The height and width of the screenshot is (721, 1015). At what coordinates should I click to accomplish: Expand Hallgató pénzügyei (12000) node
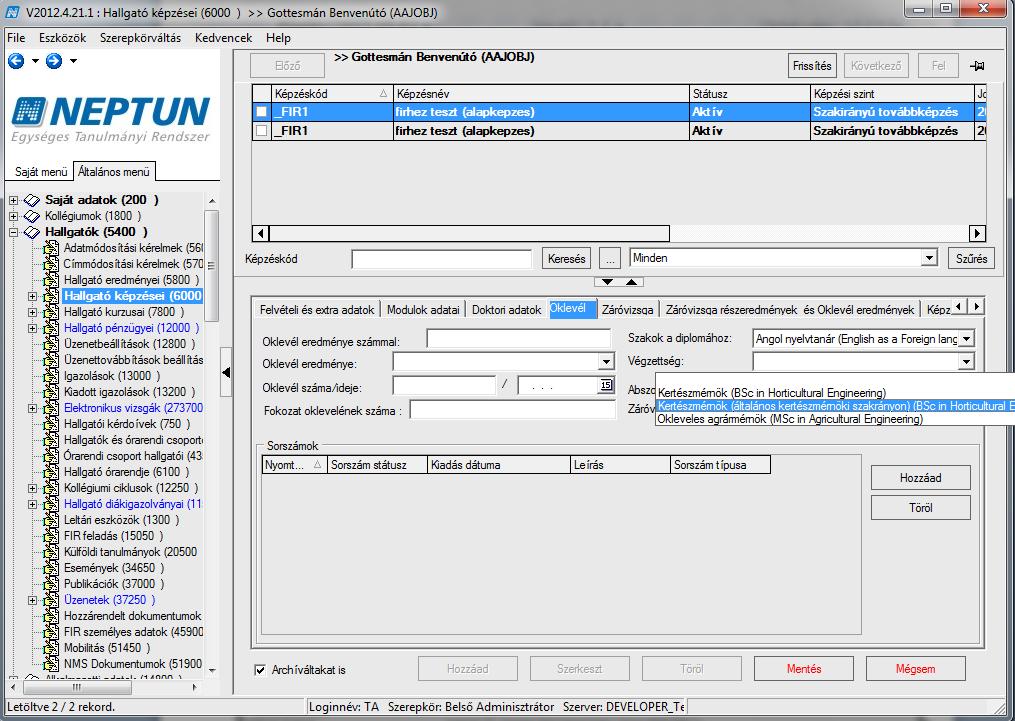point(32,328)
